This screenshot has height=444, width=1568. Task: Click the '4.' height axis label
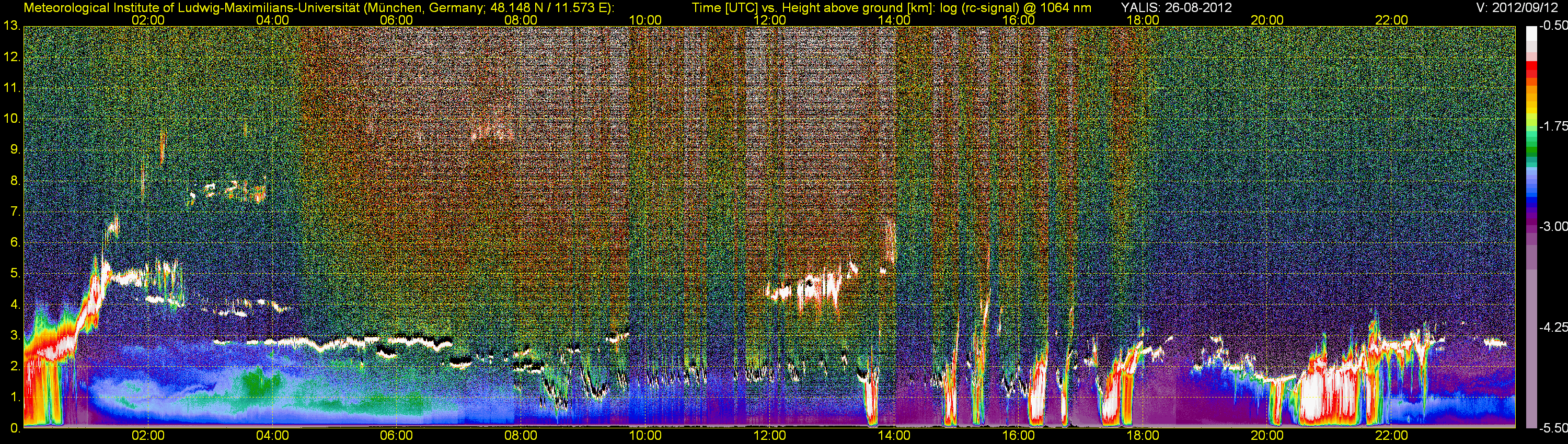[15, 305]
